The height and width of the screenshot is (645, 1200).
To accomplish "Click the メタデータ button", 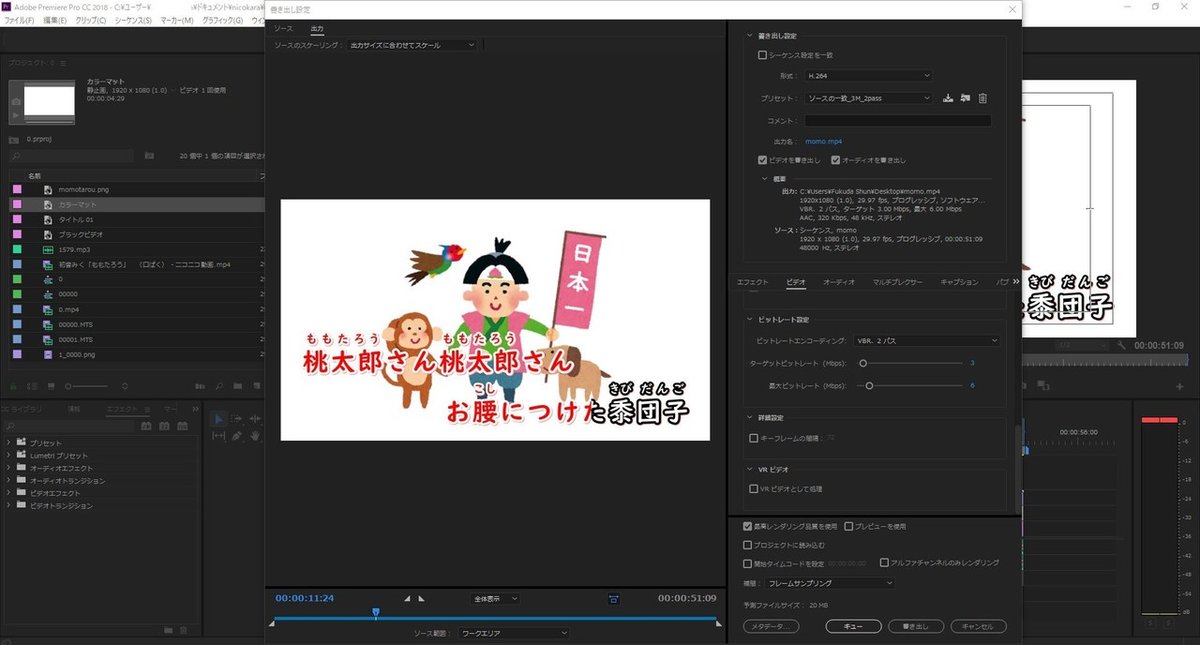I will (771, 627).
